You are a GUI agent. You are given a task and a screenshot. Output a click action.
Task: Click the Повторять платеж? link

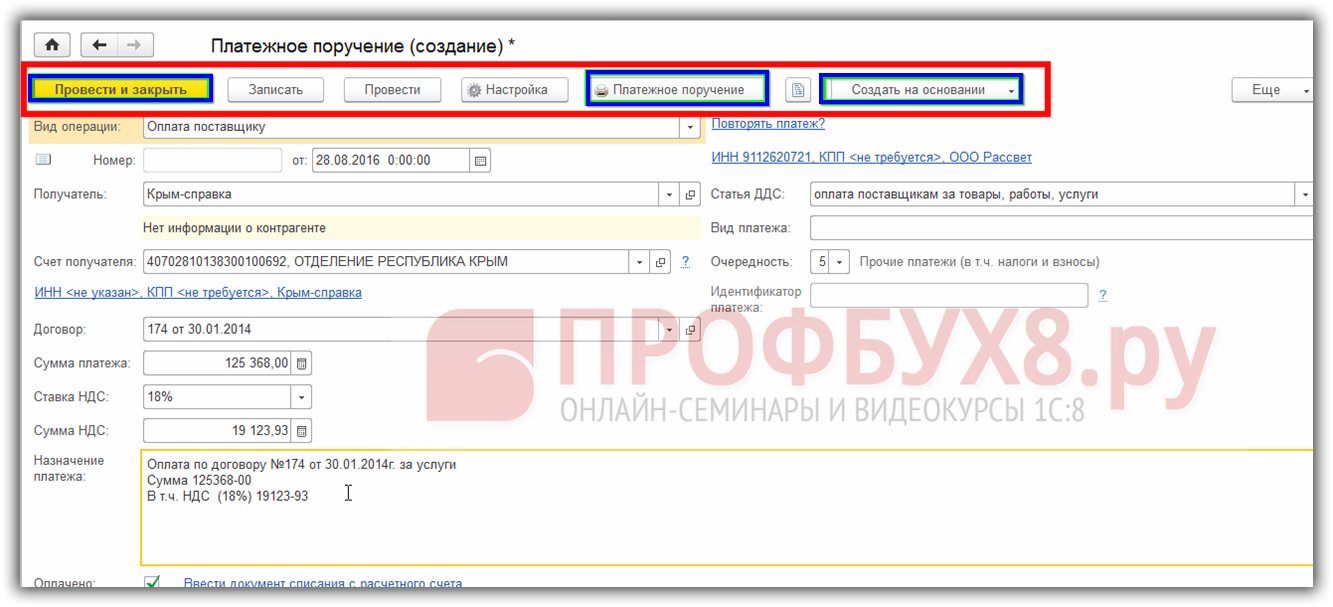pos(768,124)
